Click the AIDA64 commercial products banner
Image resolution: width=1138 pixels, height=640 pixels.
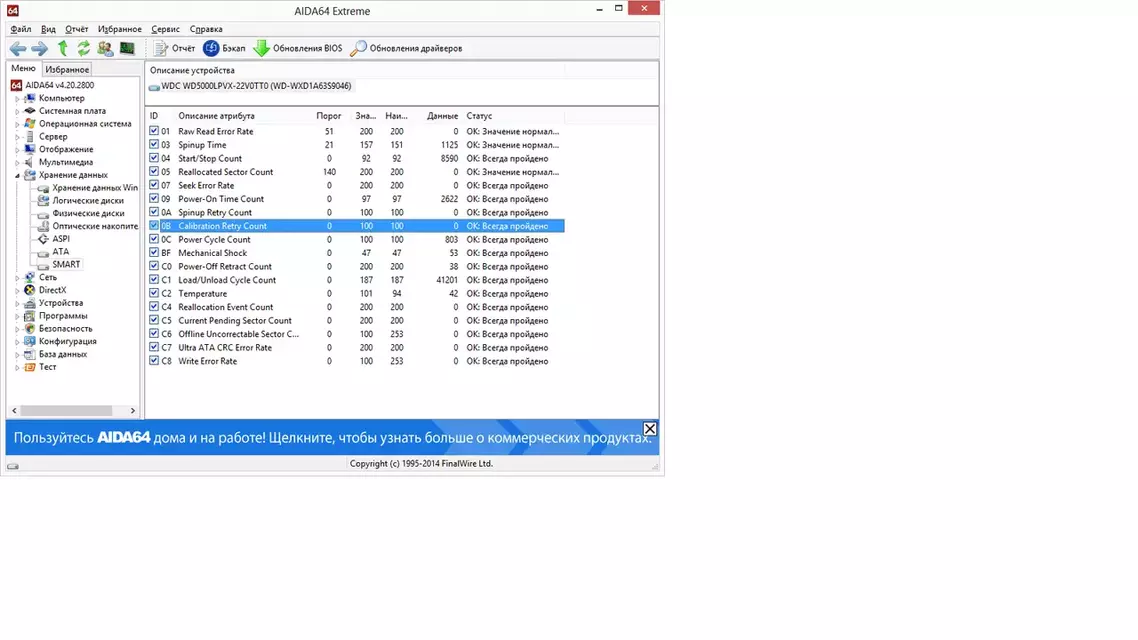click(332, 438)
